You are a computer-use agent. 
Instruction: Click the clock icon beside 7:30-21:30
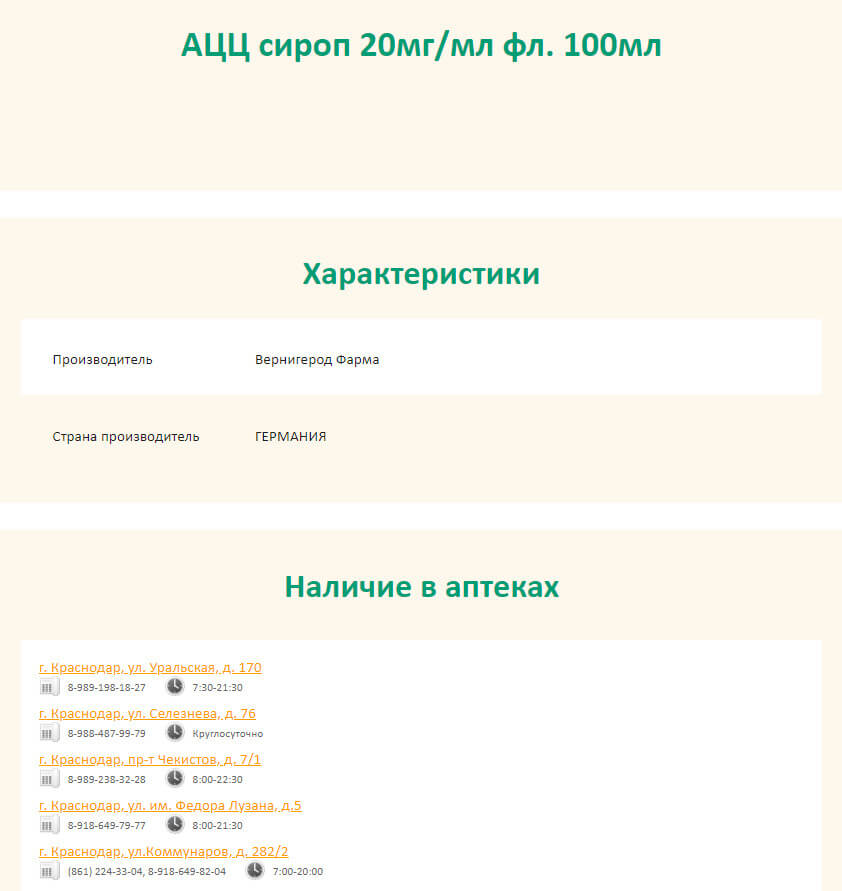175,687
